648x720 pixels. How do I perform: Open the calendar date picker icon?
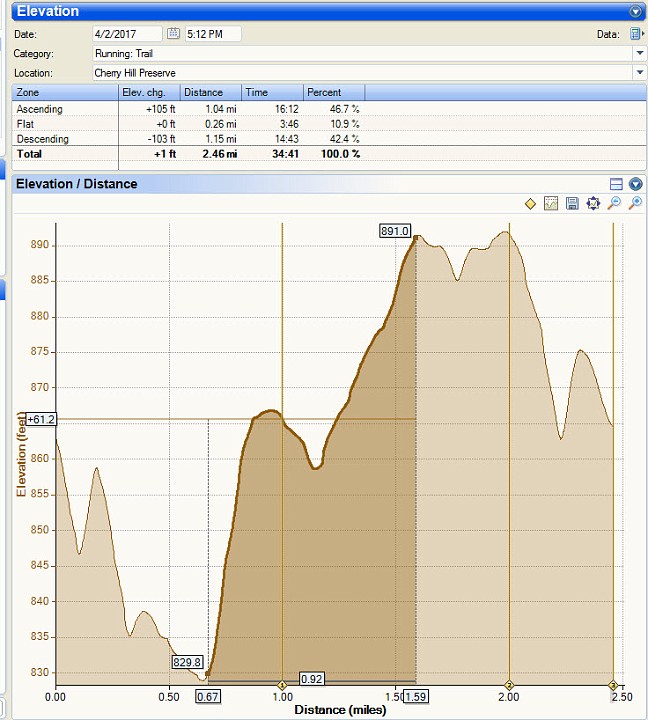tap(173, 34)
